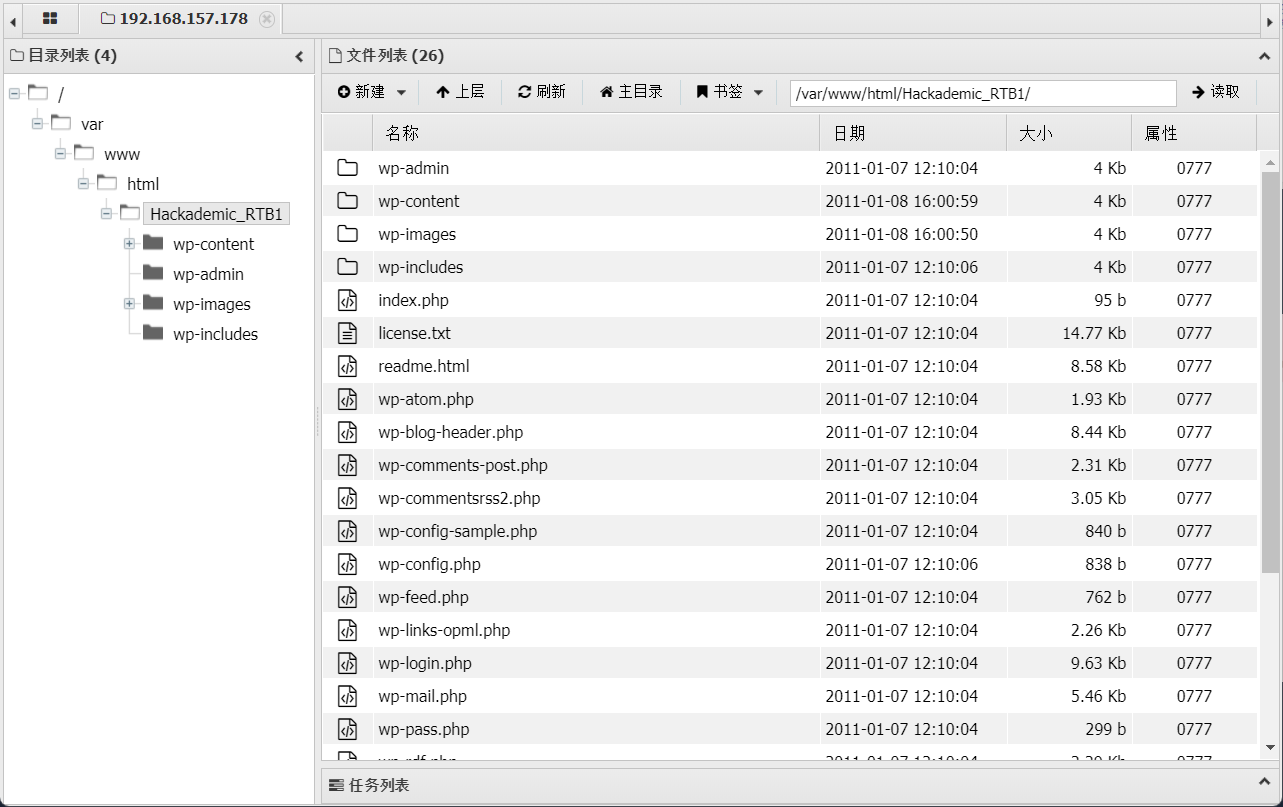Click the text file icon beside license.txt
This screenshot has width=1283, height=807.
[x=347, y=332]
